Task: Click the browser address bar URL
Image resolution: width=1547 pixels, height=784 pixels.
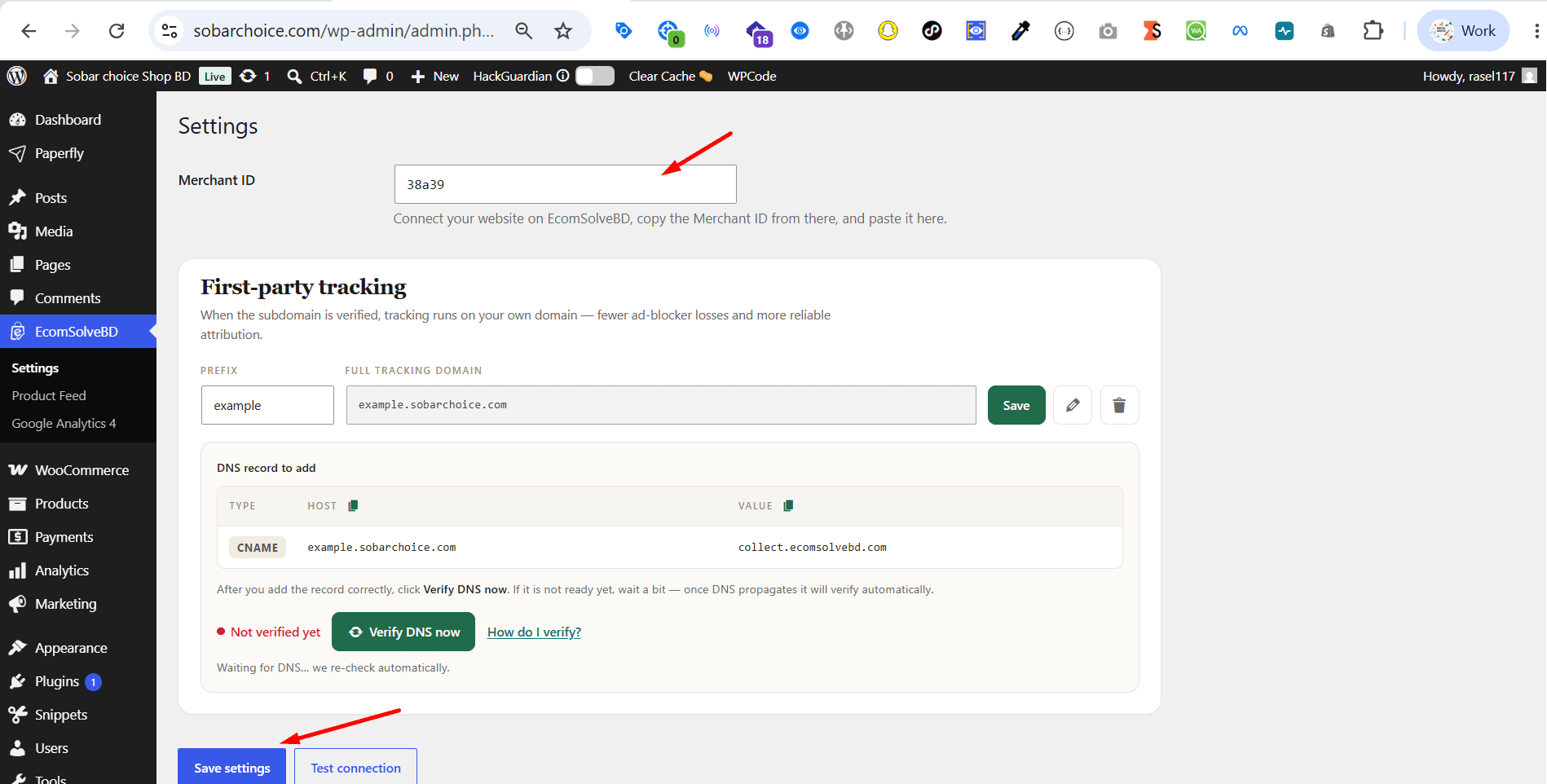Action: [x=343, y=31]
